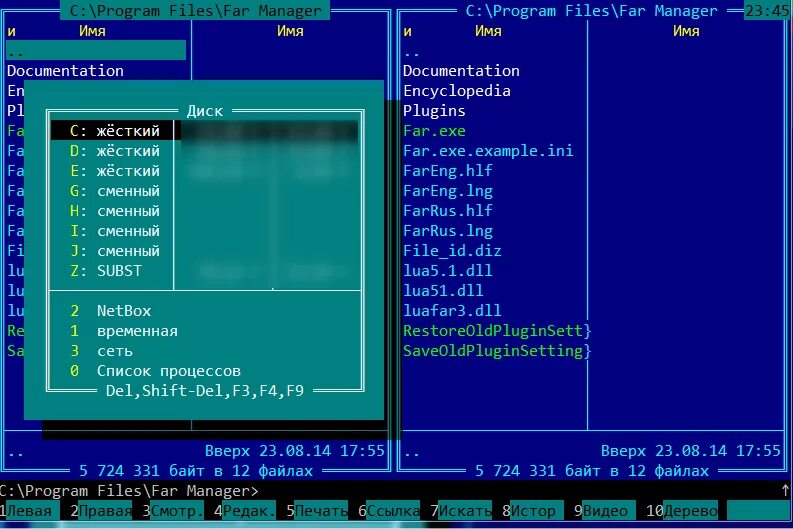Choose removable drive J: сменный

[x=205, y=251]
